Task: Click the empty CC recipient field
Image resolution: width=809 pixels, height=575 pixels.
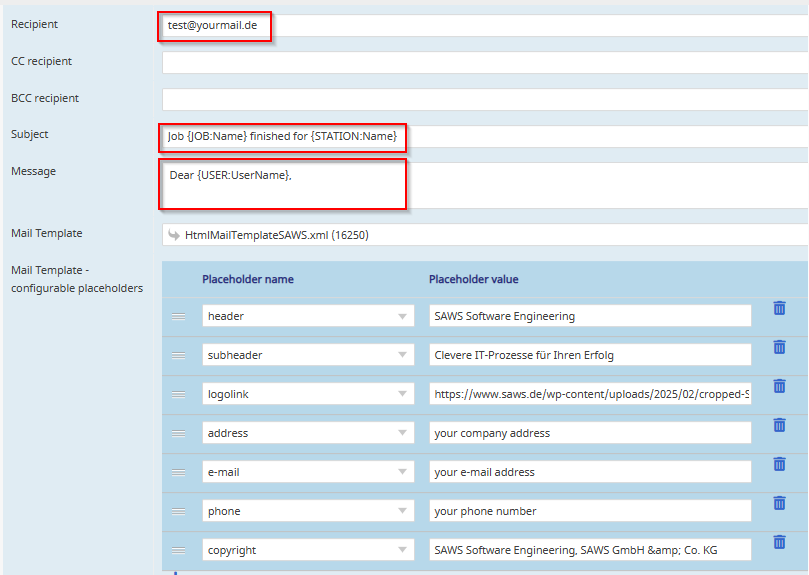Action: click(x=485, y=62)
